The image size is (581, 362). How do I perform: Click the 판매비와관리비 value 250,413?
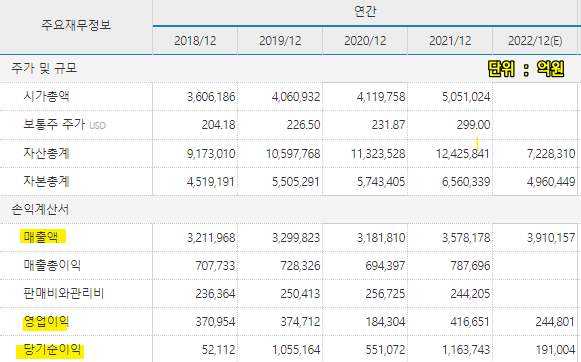[x=300, y=294]
